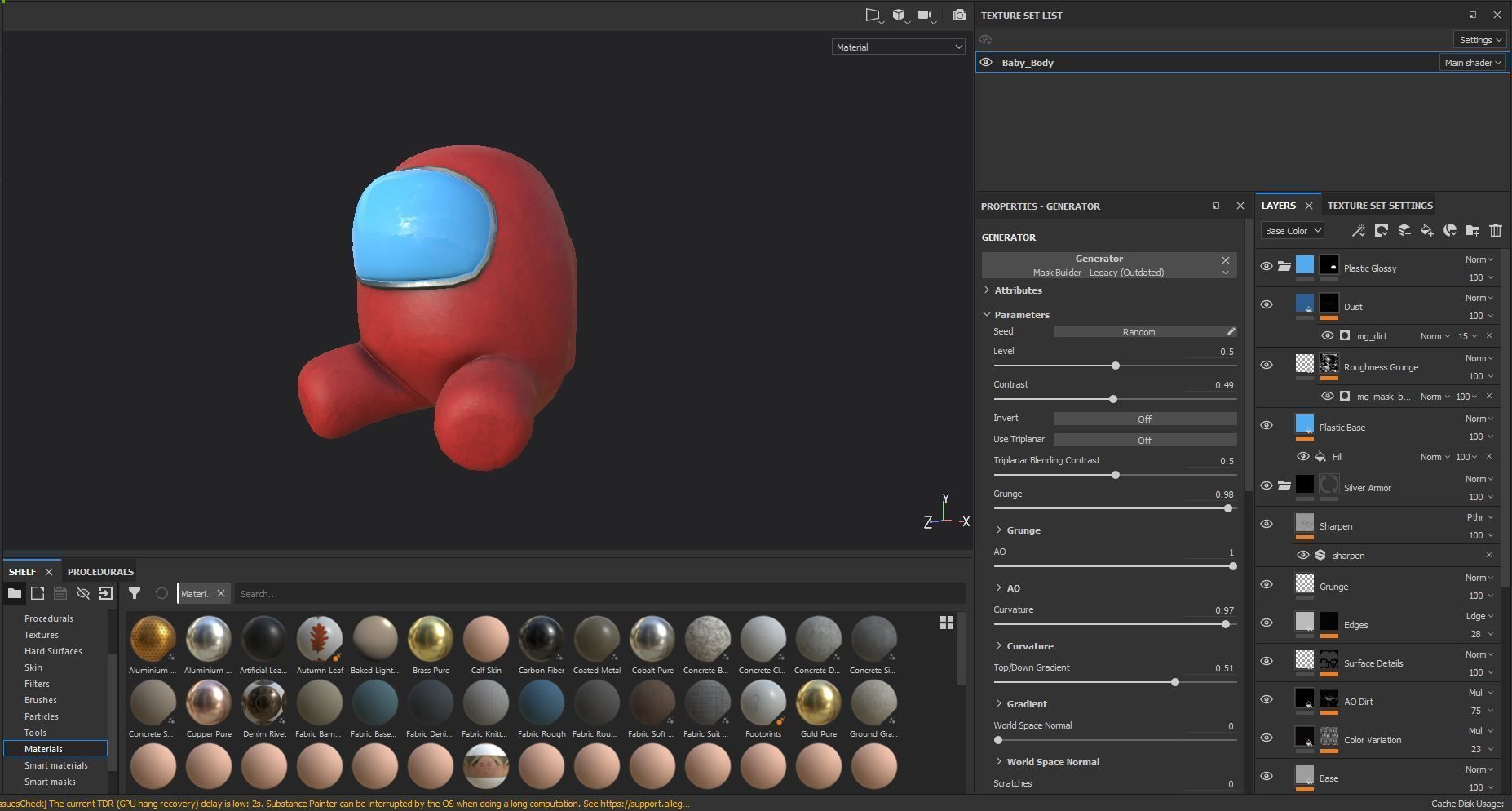The height and width of the screenshot is (811, 1512).
Task: Close the Layers panel tab
Action: [1309, 206]
